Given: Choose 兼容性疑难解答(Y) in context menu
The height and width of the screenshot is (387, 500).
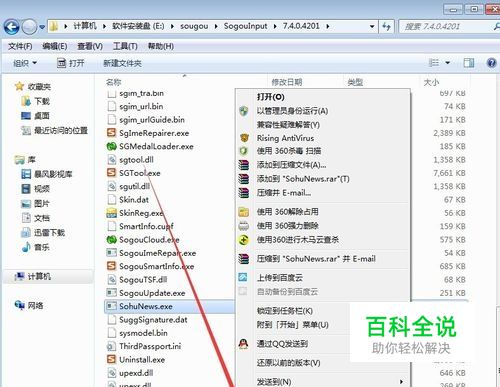Looking at the screenshot, I should (288, 125).
